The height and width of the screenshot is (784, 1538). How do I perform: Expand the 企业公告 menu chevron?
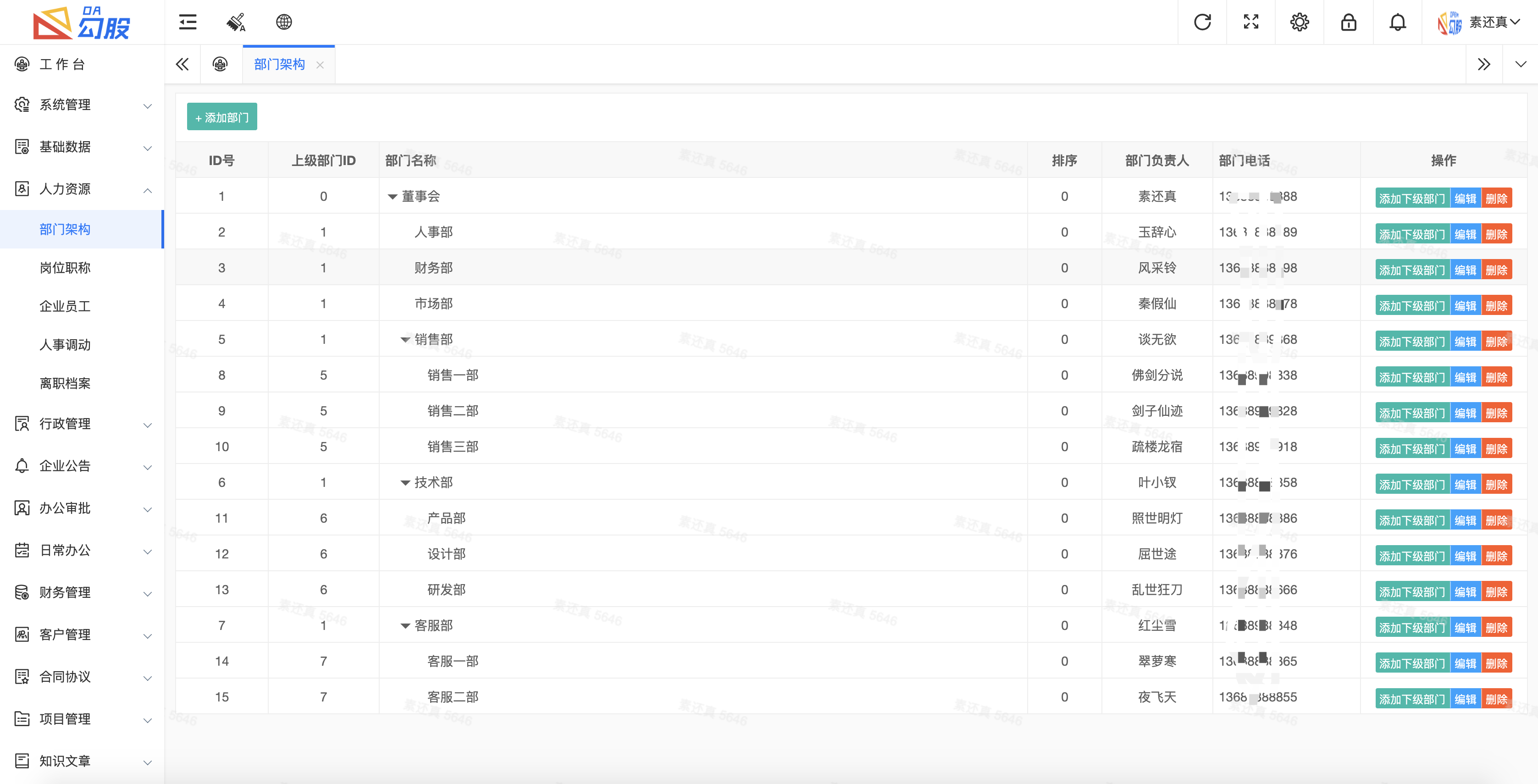[x=148, y=467]
